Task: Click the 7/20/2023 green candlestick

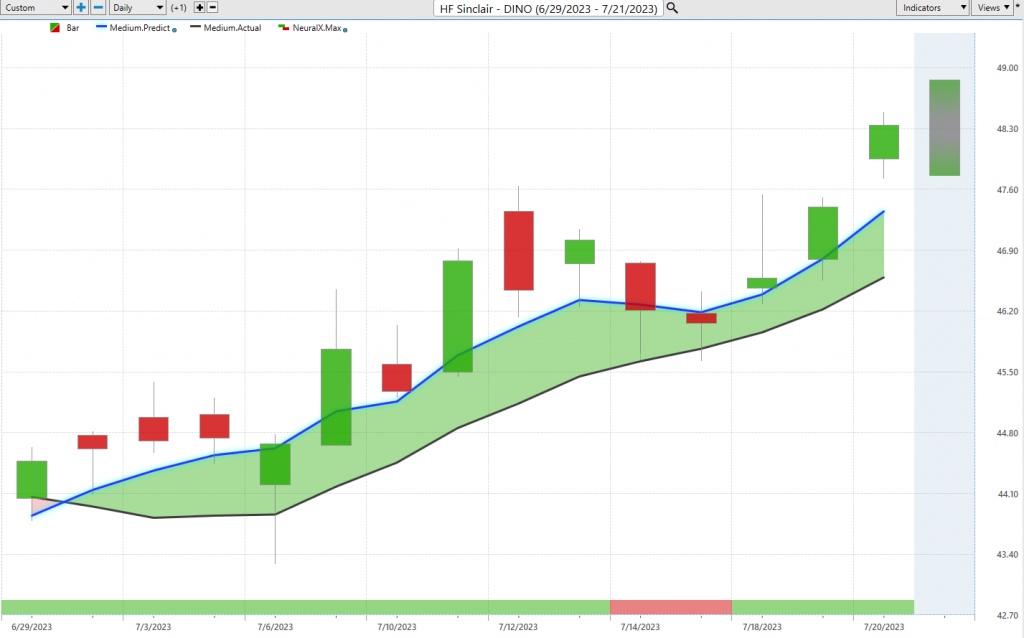Action: pos(884,142)
